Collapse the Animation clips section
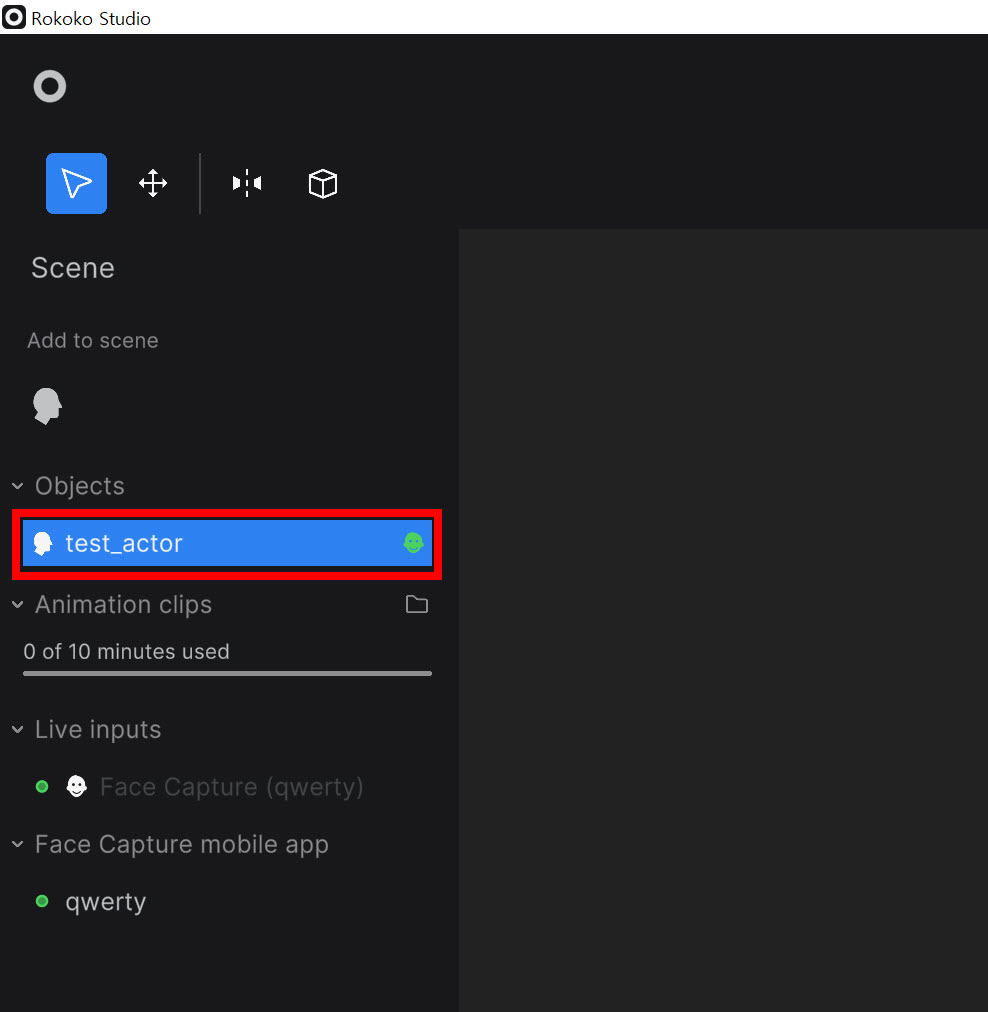 click(17, 605)
